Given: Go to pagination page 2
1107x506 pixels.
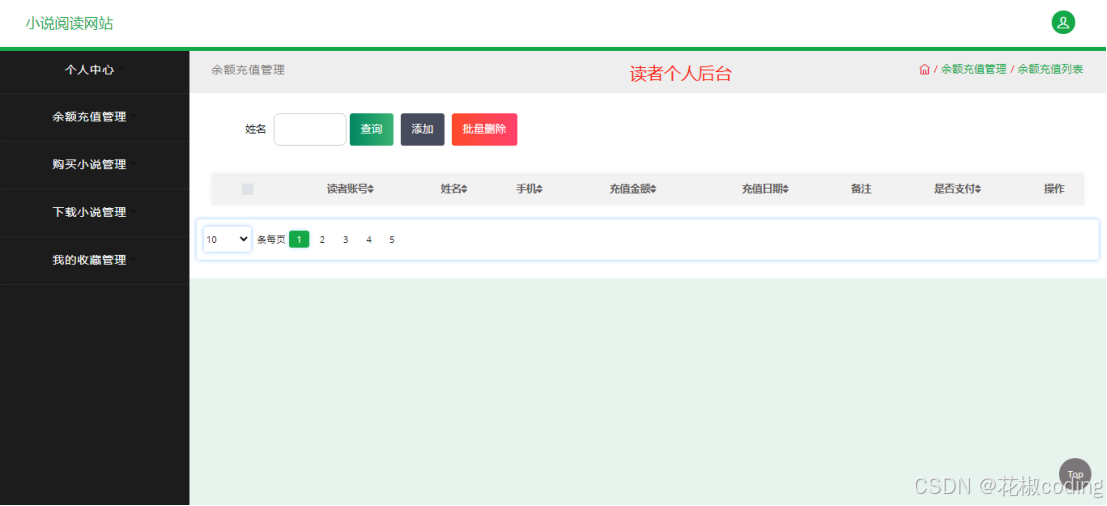Looking at the screenshot, I should [322, 239].
